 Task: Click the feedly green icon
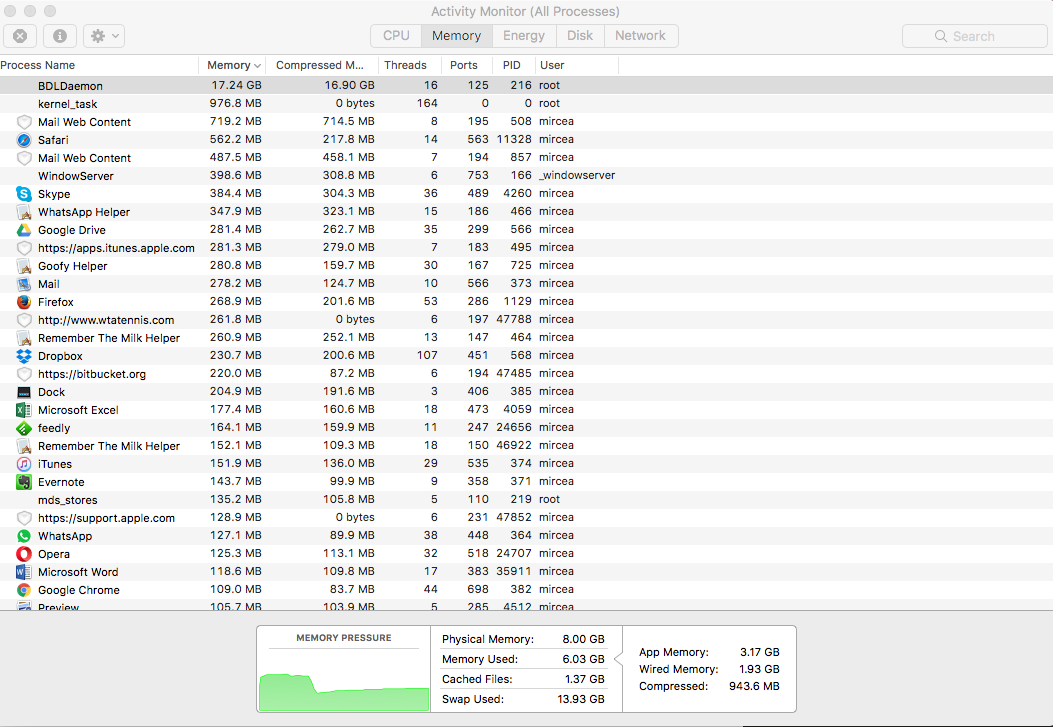pyautogui.click(x=24, y=428)
